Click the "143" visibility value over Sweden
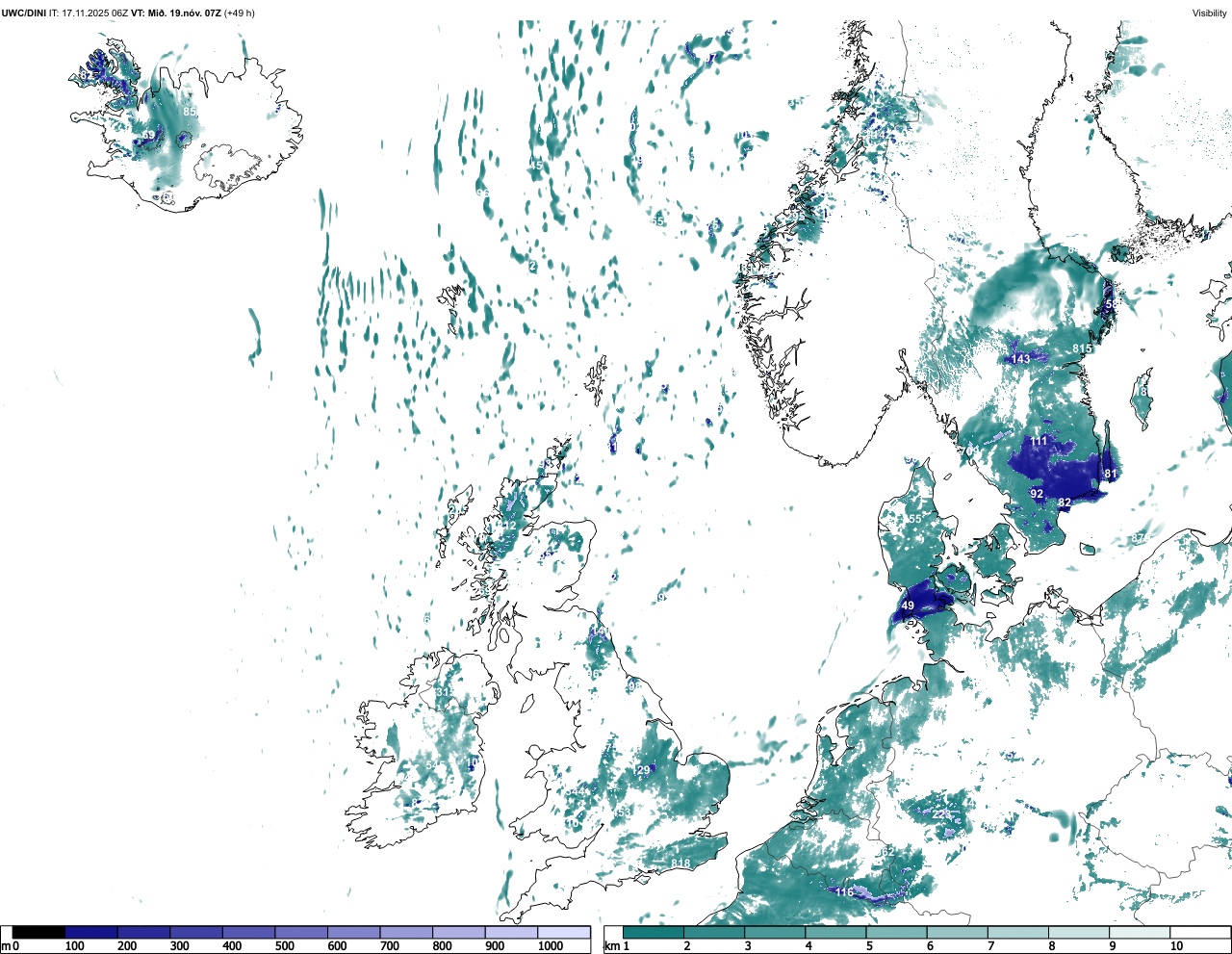Screen dimensions: 1232x954 click(x=1020, y=359)
